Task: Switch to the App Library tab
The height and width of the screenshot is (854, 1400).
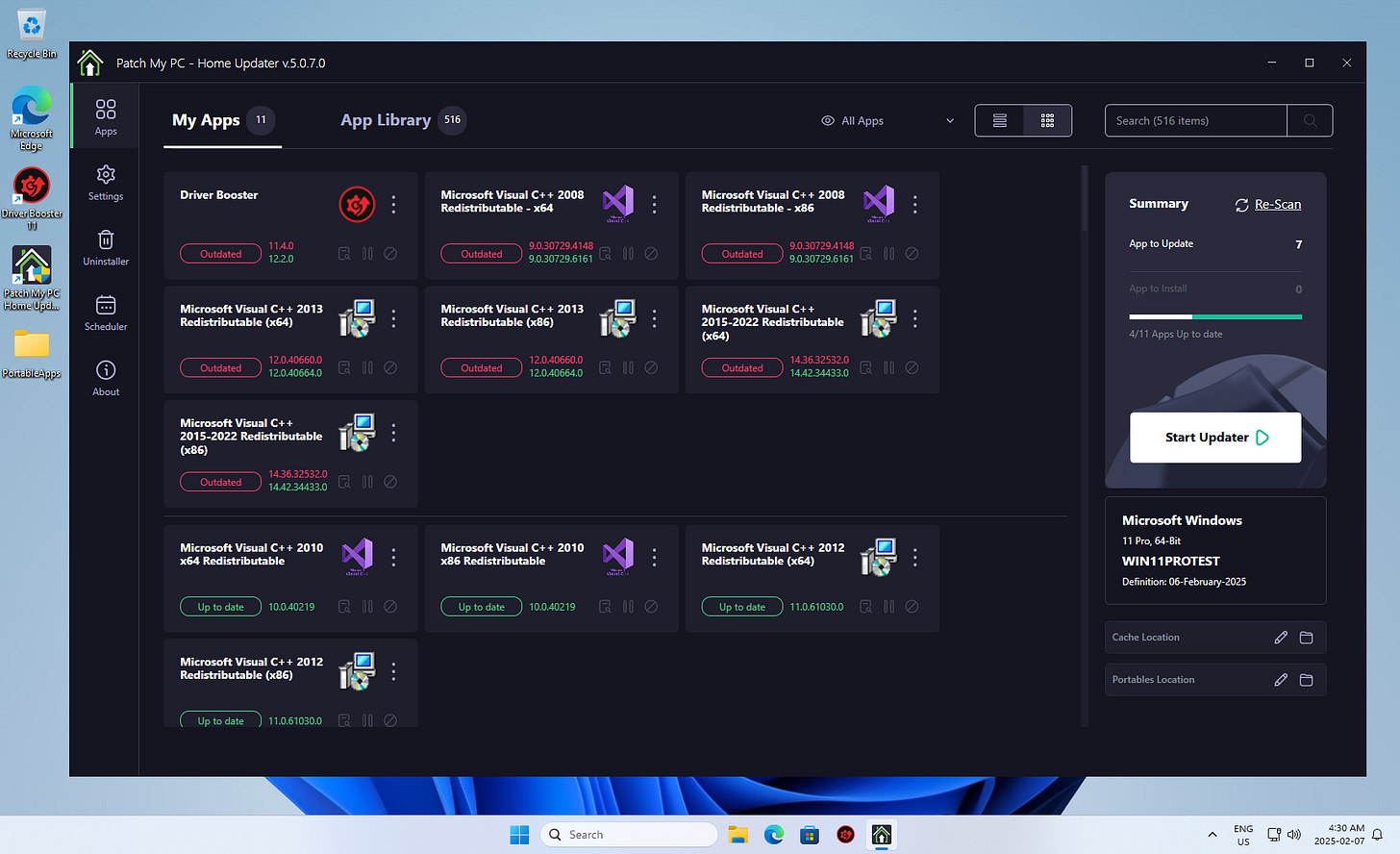Action: [403, 120]
